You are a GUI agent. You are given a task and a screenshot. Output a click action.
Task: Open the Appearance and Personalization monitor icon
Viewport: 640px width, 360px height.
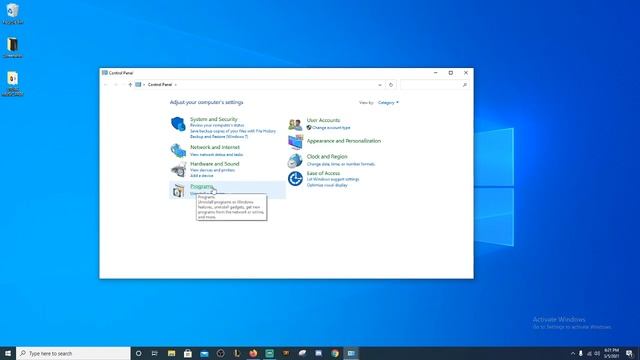point(295,142)
